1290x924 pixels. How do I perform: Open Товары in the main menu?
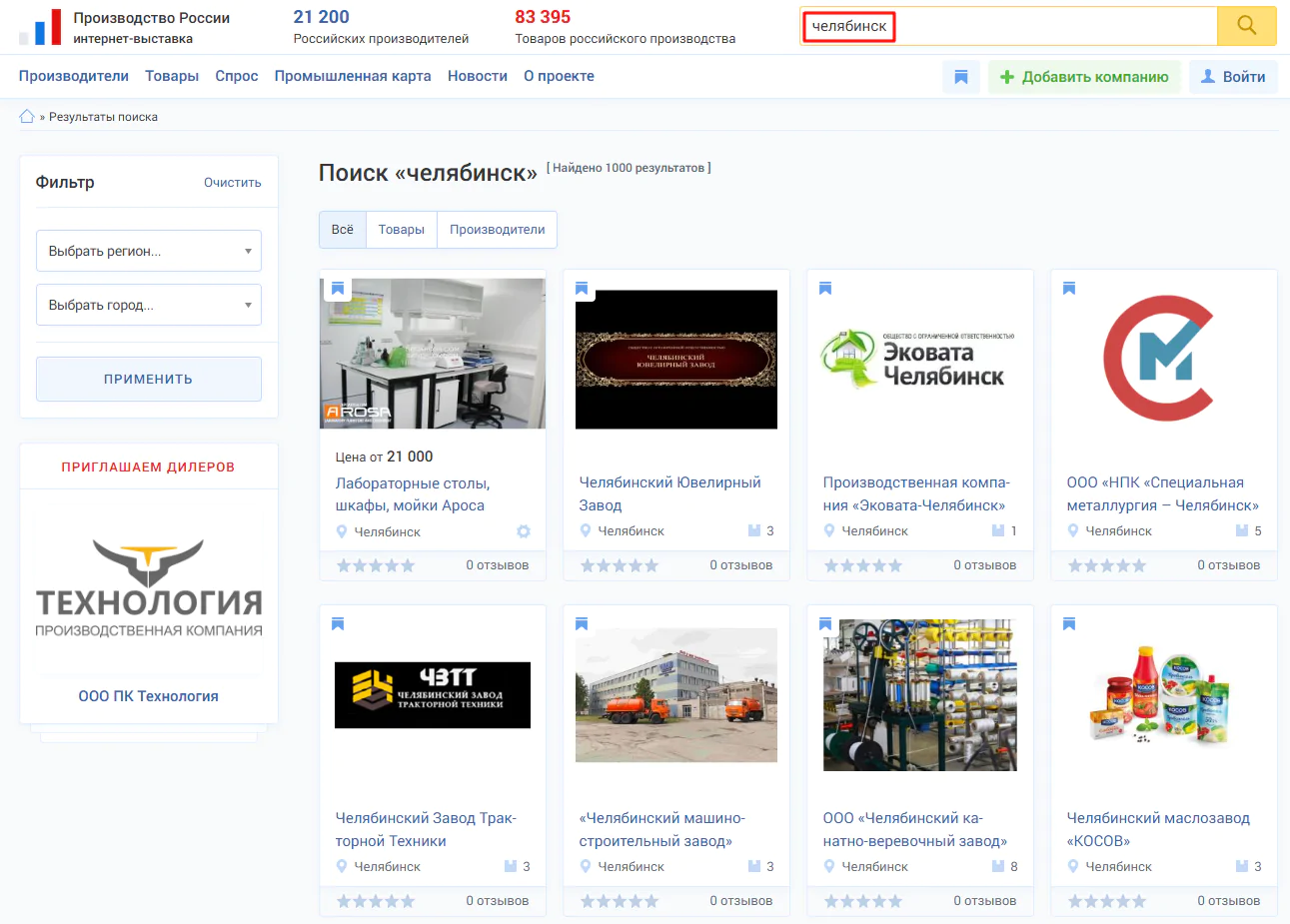coord(172,76)
